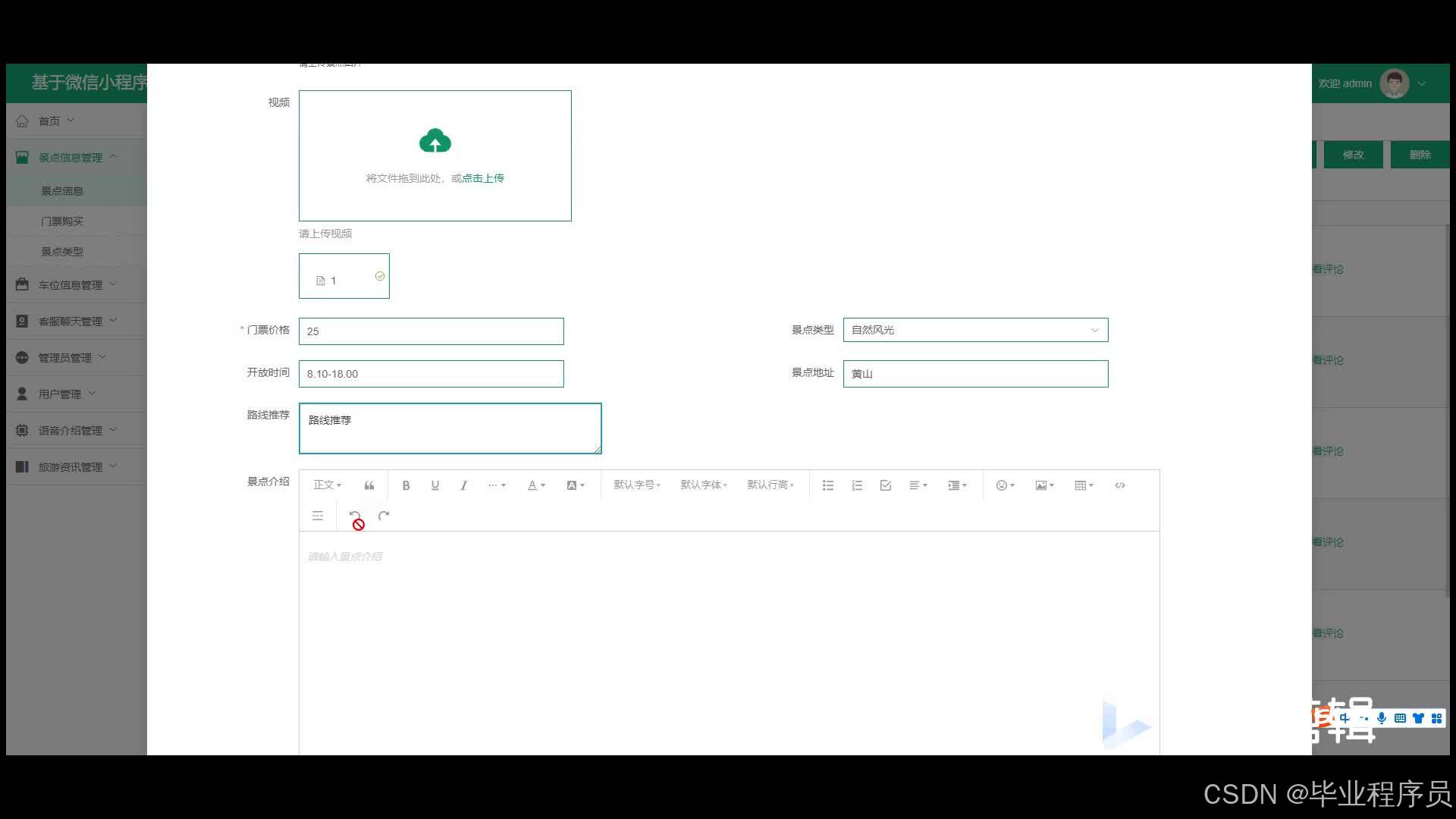Open 门票购买 in the sidebar

pos(62,221)
